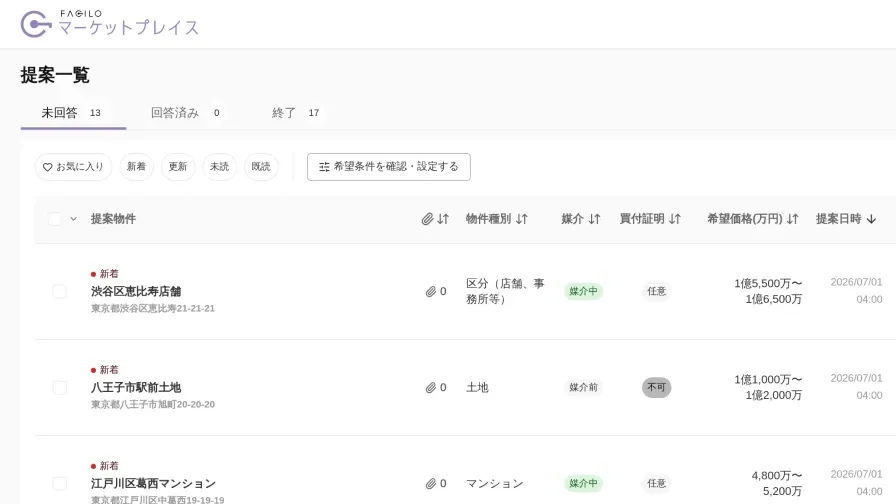The image size is (896, 504).
Task: Tick checkbox for 渋谷区恵比寿店舗 row
Action: point(59,291)
